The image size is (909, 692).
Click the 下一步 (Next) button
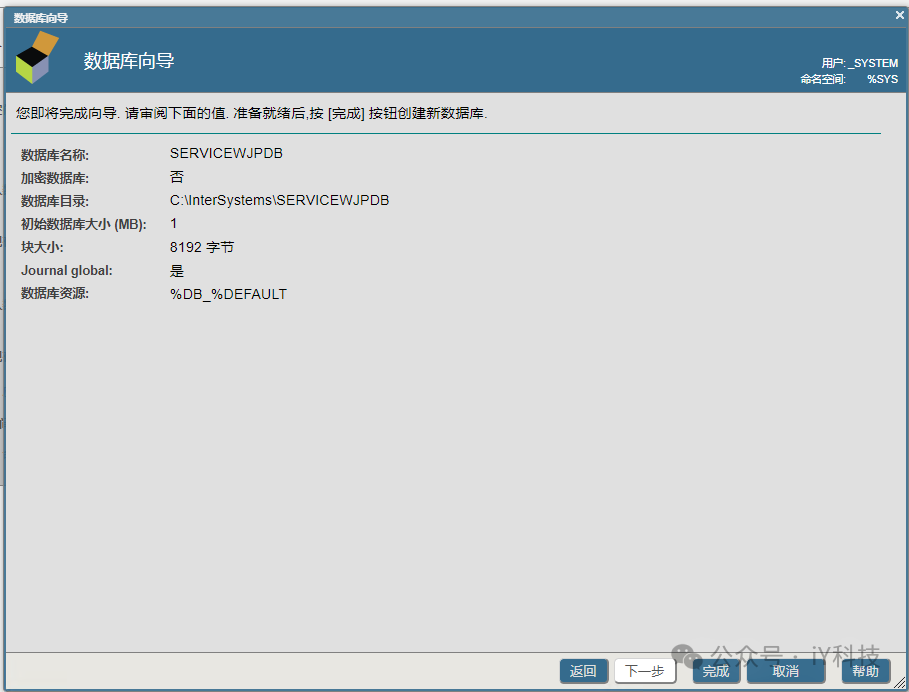click(x=646, y=671)
